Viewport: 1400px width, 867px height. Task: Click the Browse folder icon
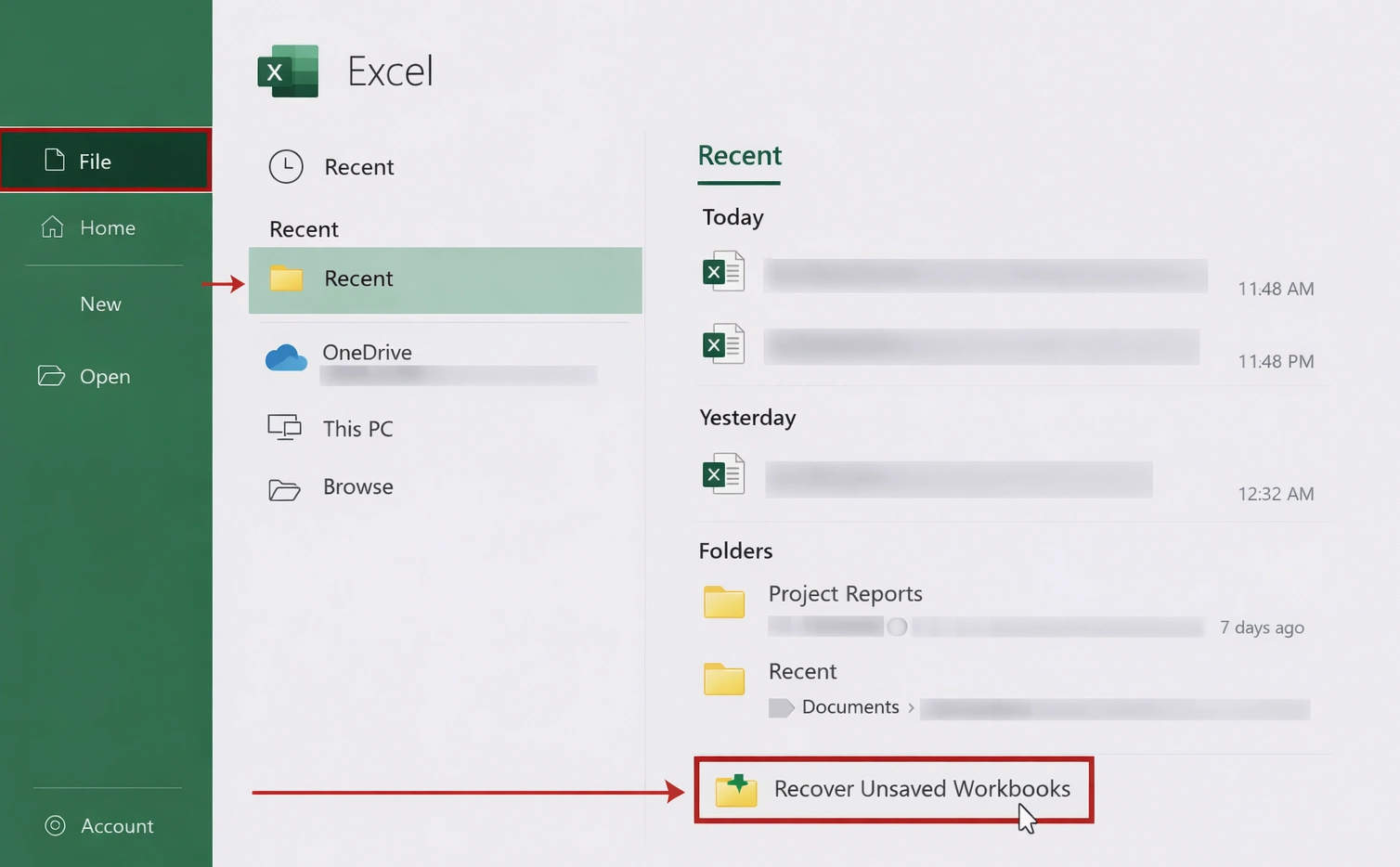pos(284,489)
